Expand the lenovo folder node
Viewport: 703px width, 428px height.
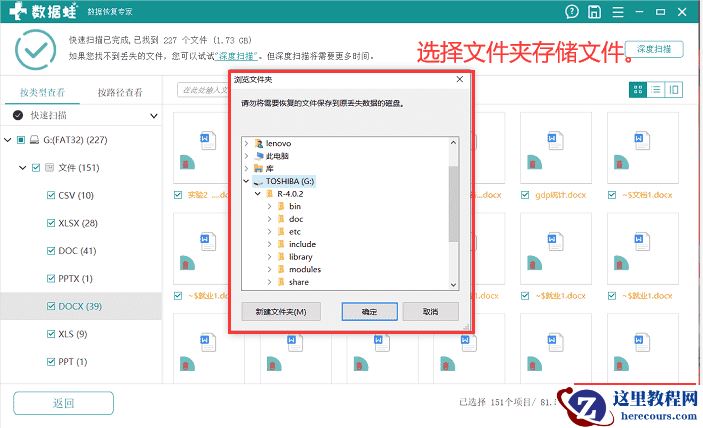pos(246,143)
